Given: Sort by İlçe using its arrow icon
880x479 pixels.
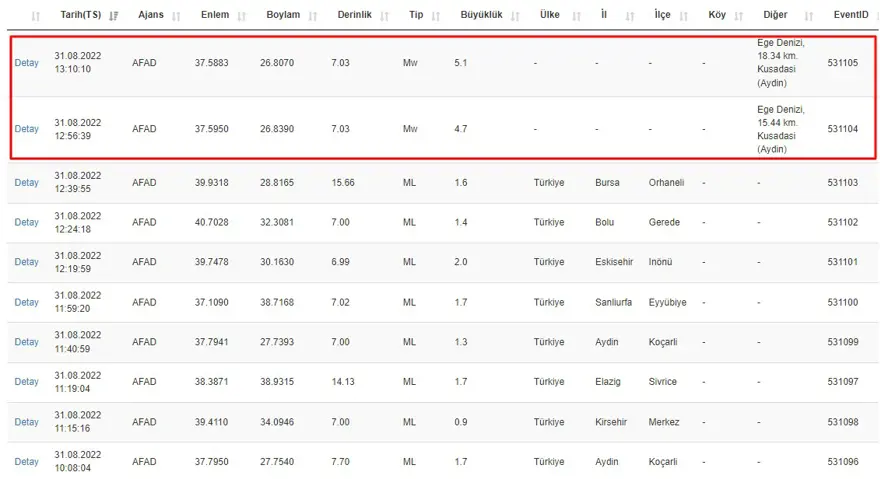Looking at the screenshot, I should click(685, 16).
